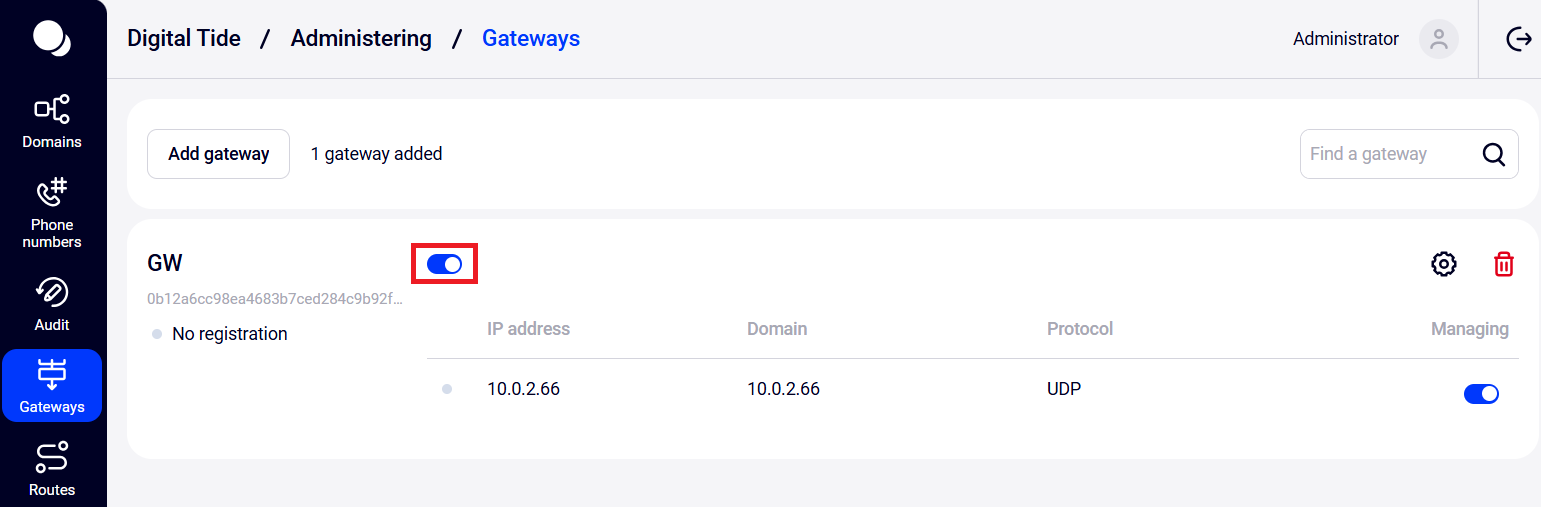Delete the GW gateway with trash icon

(1504, 264)
